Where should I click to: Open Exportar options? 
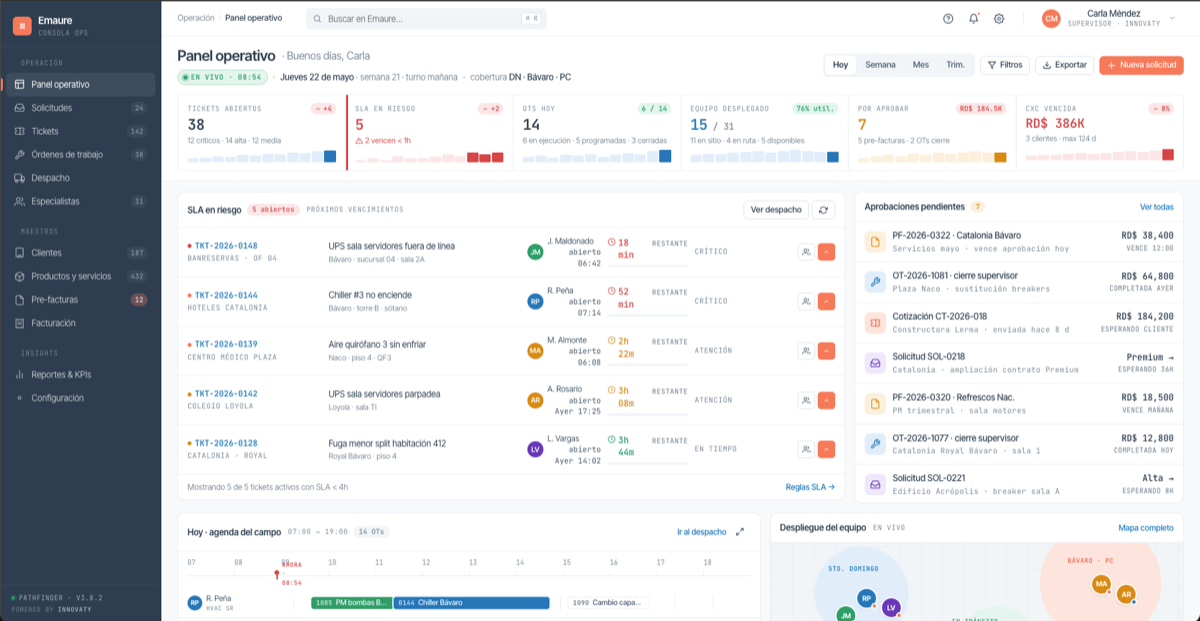(x=1064, y=65)
